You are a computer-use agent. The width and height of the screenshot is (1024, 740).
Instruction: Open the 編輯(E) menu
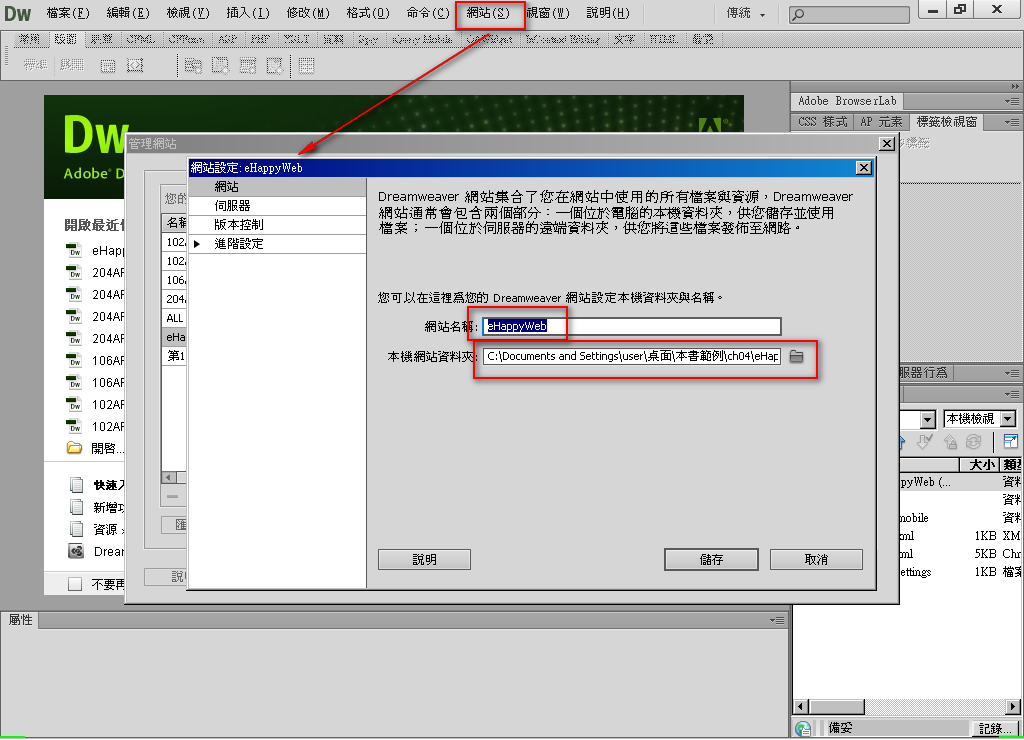click(x=128, y=13)
